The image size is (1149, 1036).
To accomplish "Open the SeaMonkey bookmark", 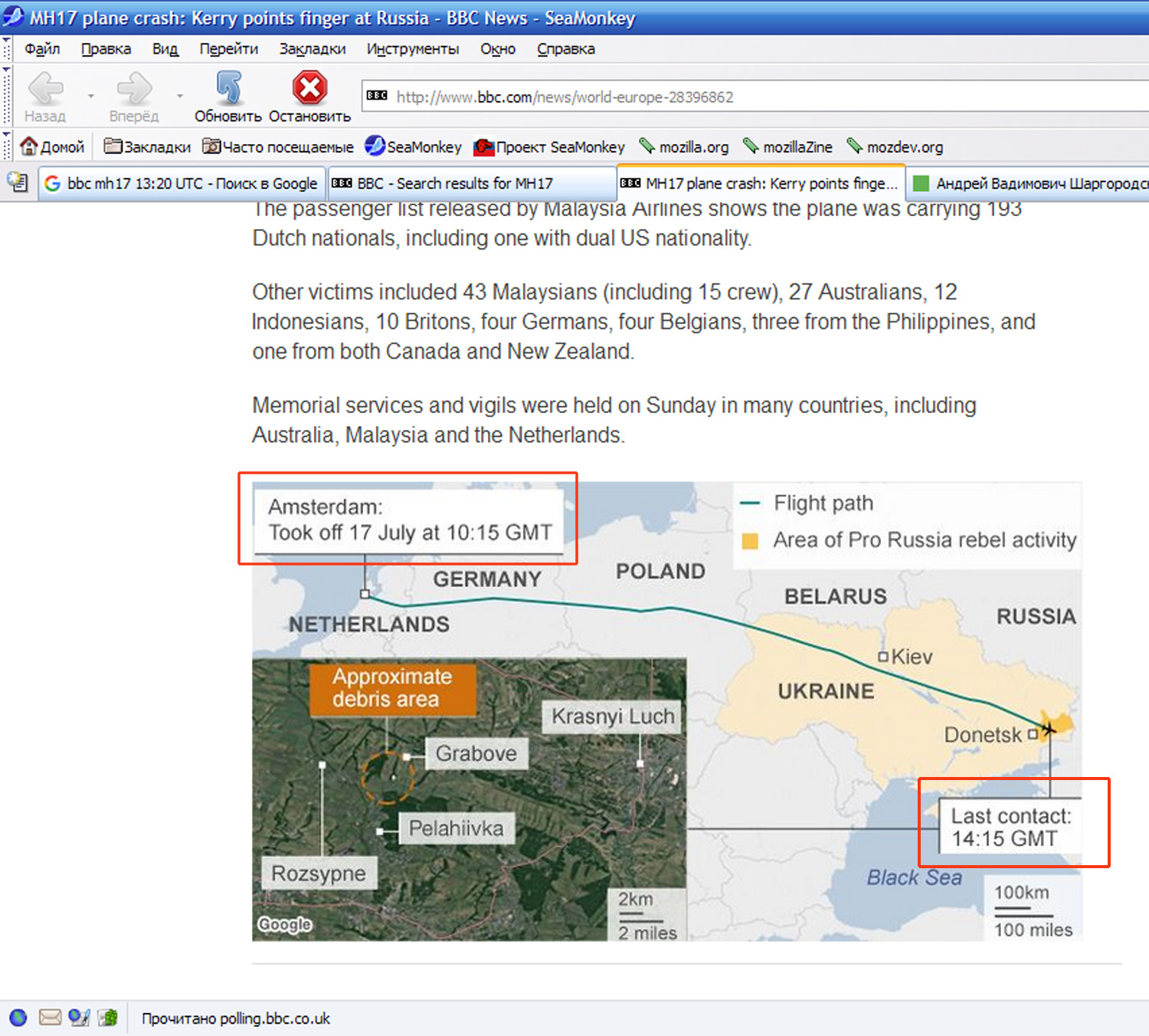I will [414, 146].
